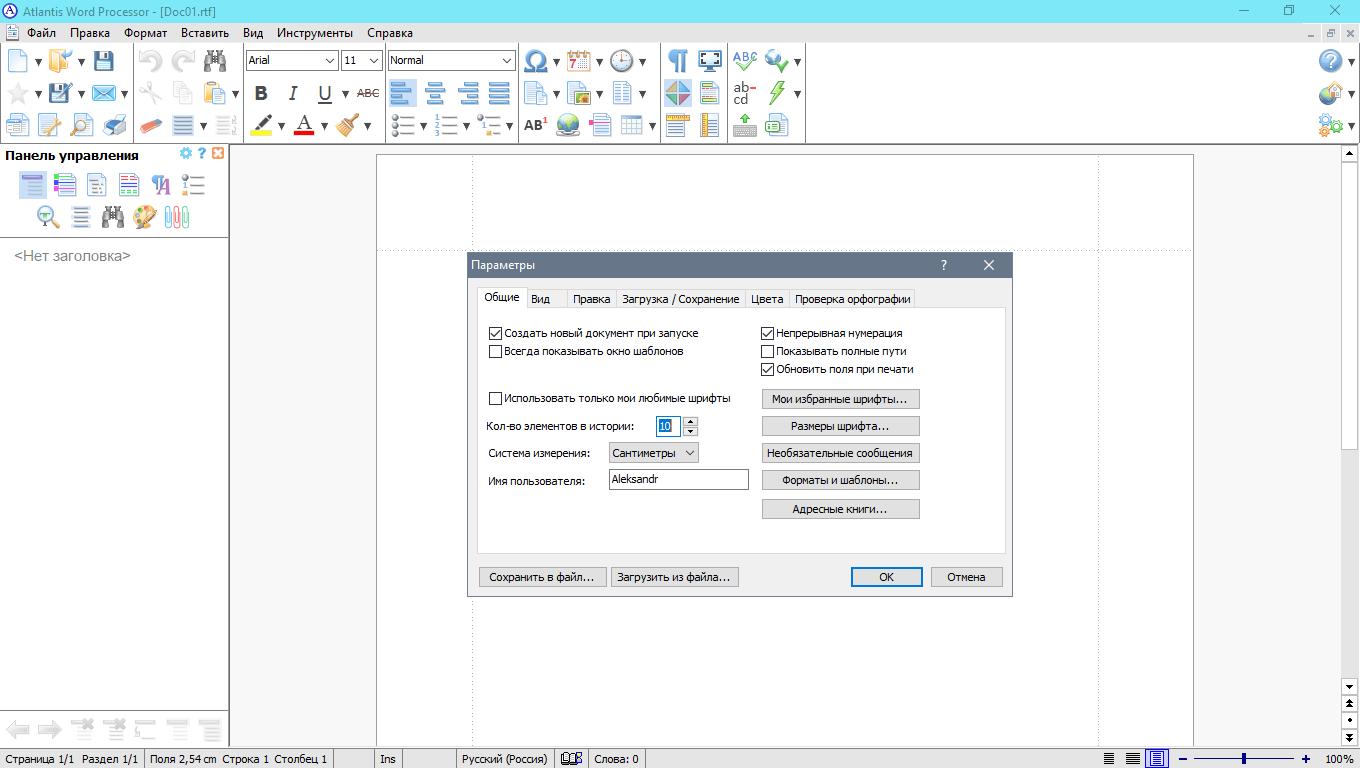1360x768 pixels.
Task: Center-align the paragraph
Action: tap(435, 93)
